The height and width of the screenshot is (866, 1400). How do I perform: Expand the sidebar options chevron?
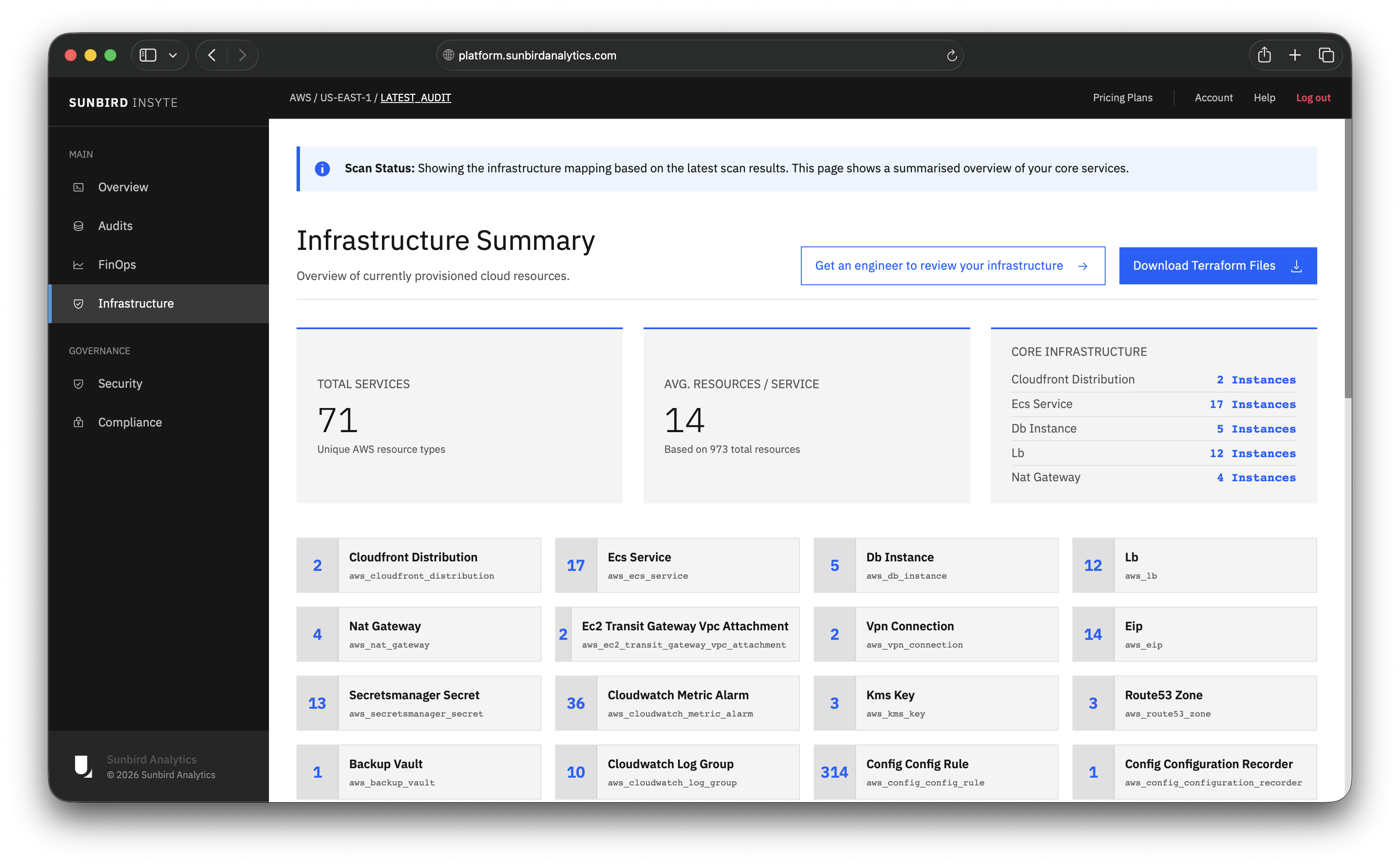coord(173,55)
